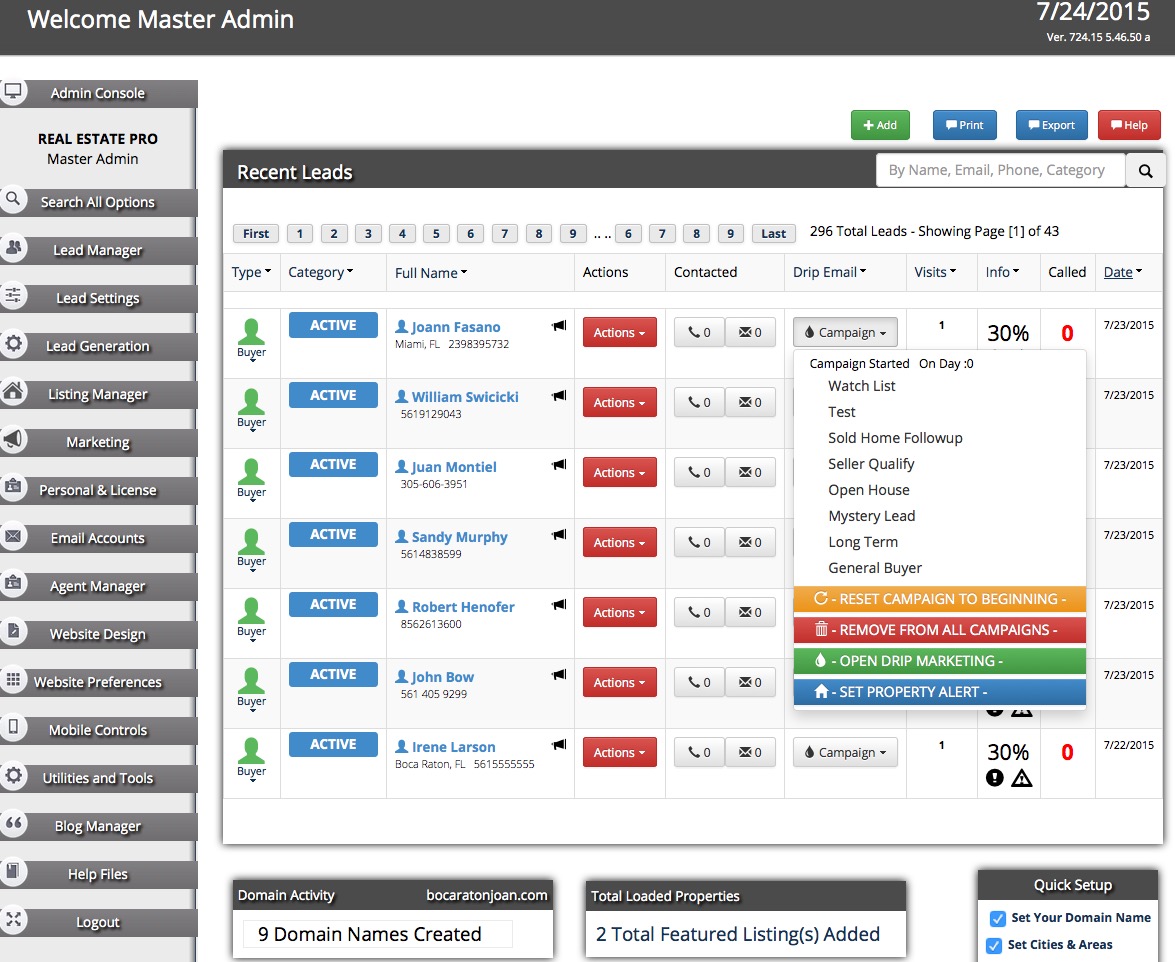Click the lead search input field
Viewport: 1175px width, 962px height.
coord(1000,170)
